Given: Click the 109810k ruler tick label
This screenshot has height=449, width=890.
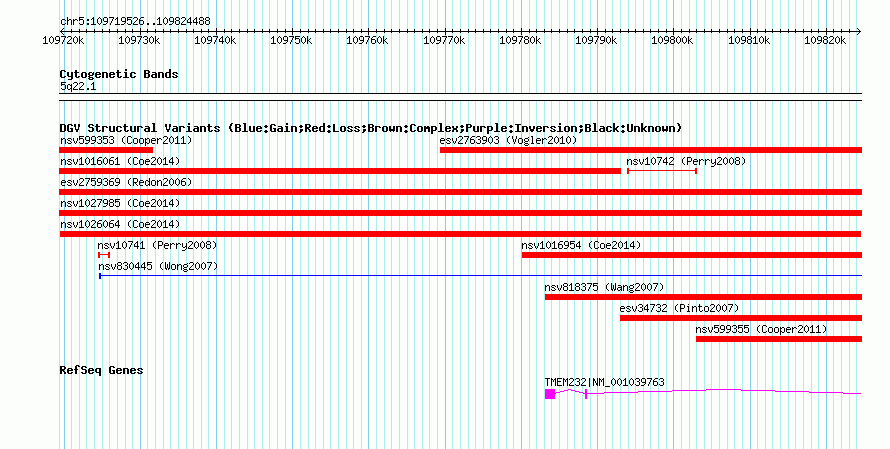Looking at the screenshot, I should point(750,41).
